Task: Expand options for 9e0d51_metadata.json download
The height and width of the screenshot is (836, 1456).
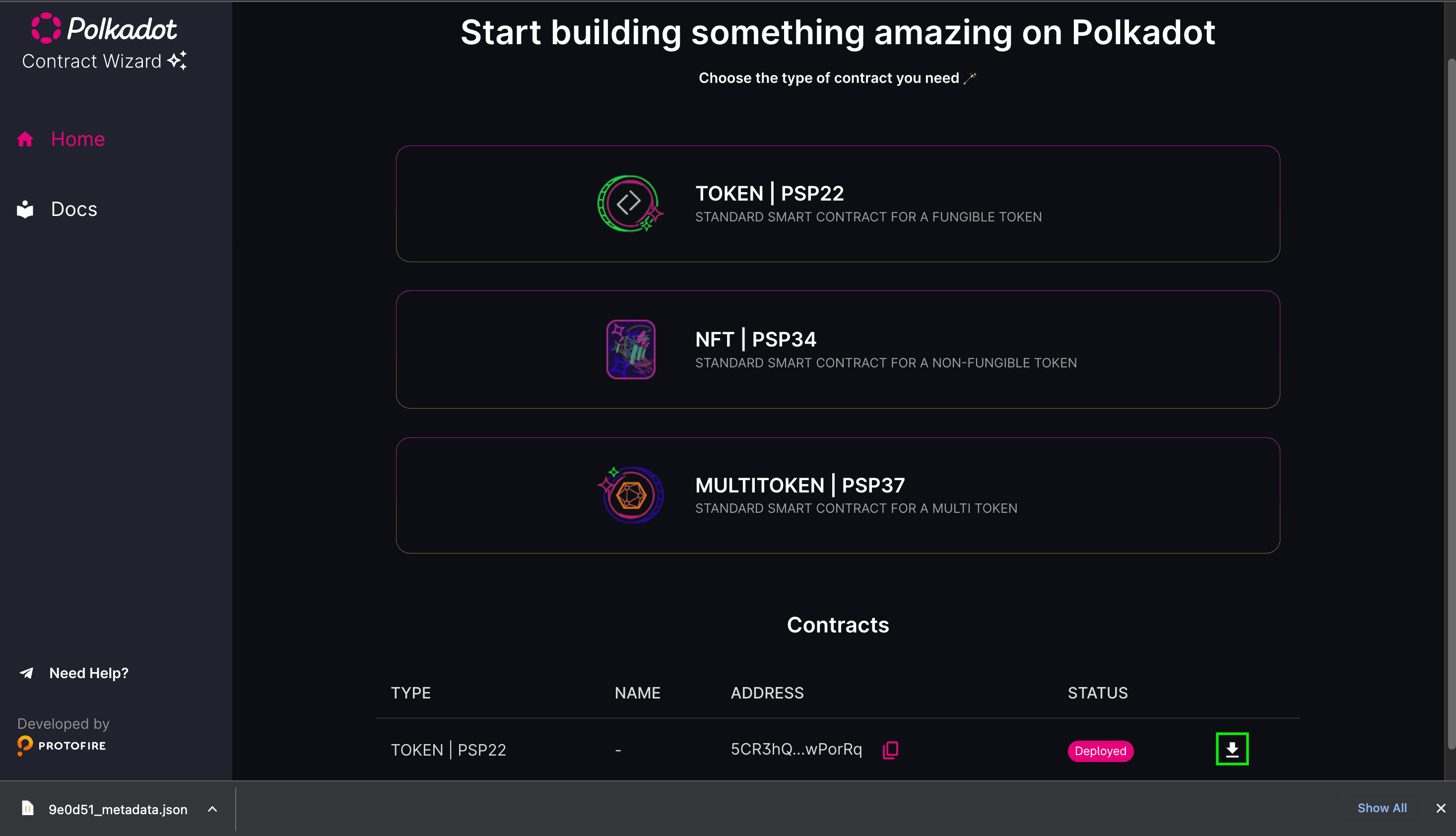Action: [212, 809]
